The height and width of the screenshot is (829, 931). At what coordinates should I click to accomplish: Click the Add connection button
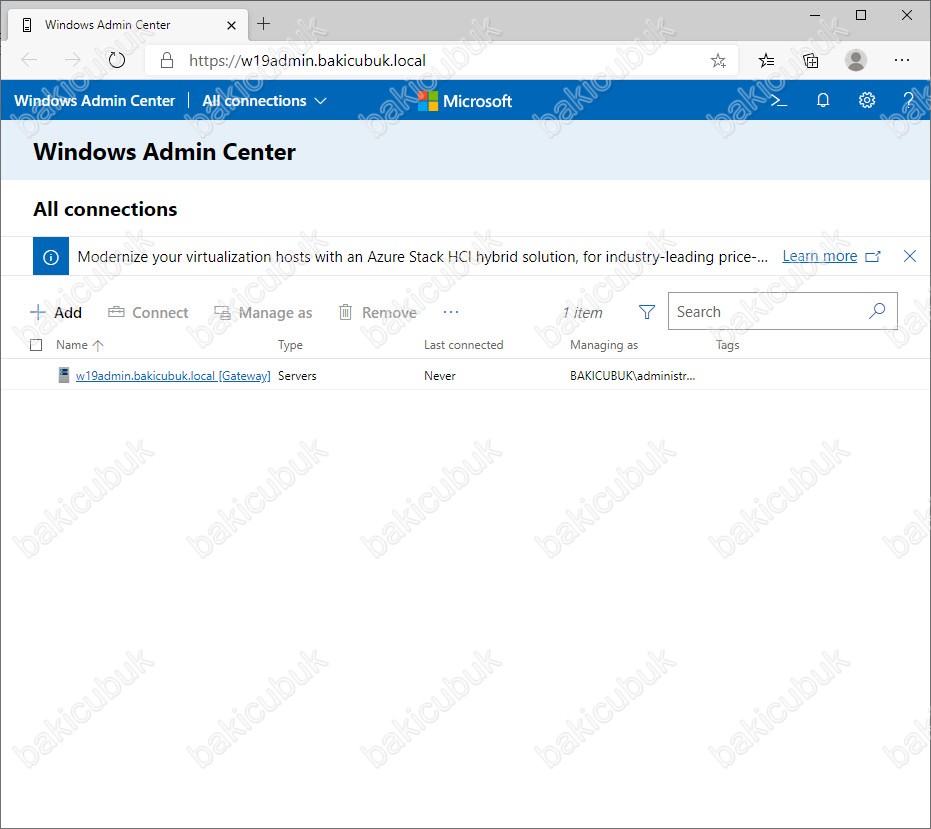pos(56,312)
